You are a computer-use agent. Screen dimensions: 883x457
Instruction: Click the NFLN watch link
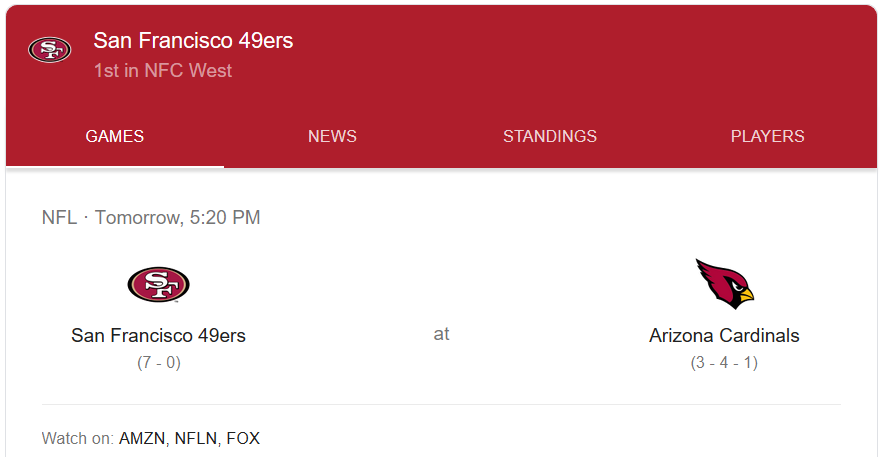click(x=196, y=438)
